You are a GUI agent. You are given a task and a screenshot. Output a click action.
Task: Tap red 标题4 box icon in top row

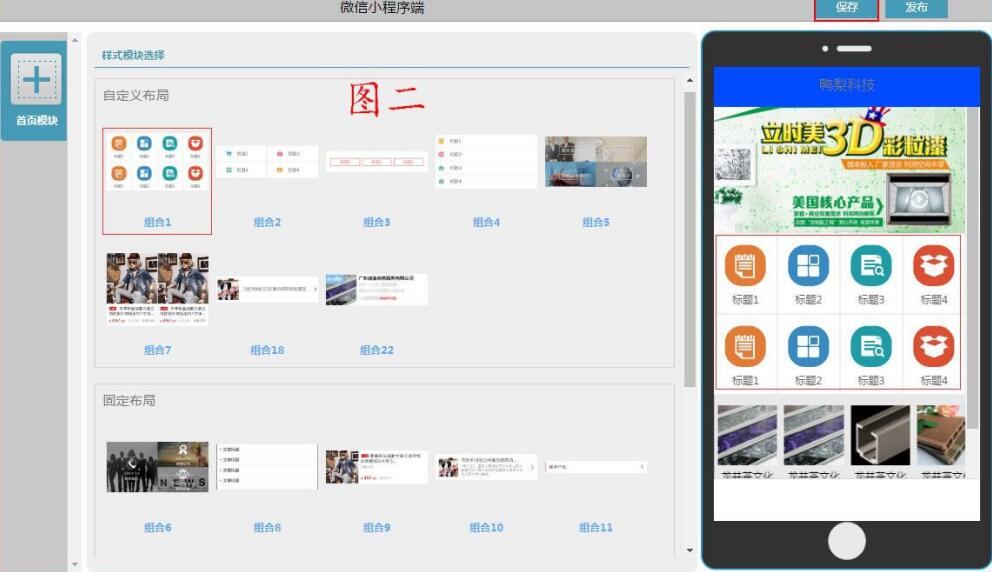pyautogui.click(x=933, y=265)
